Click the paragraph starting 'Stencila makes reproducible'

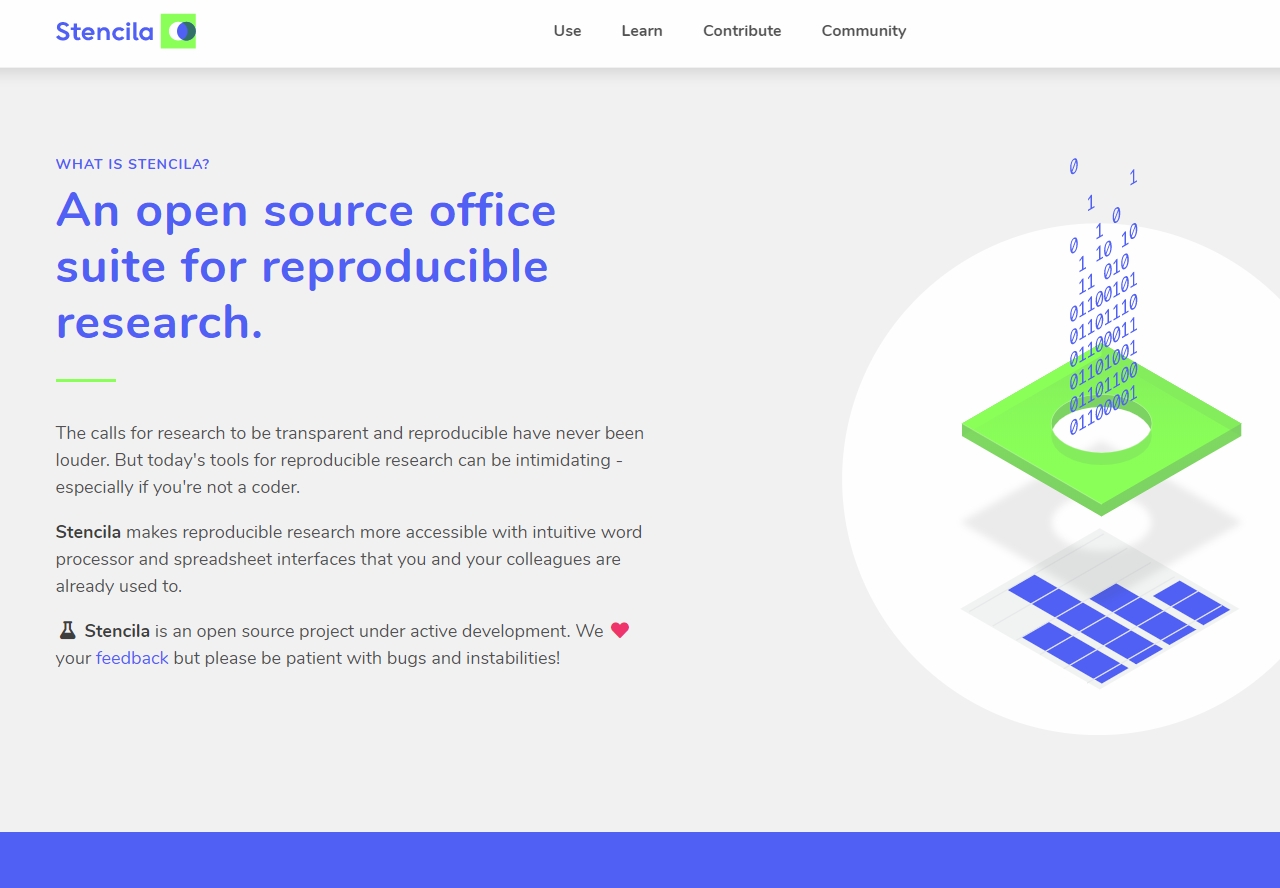tap(349, 559)
